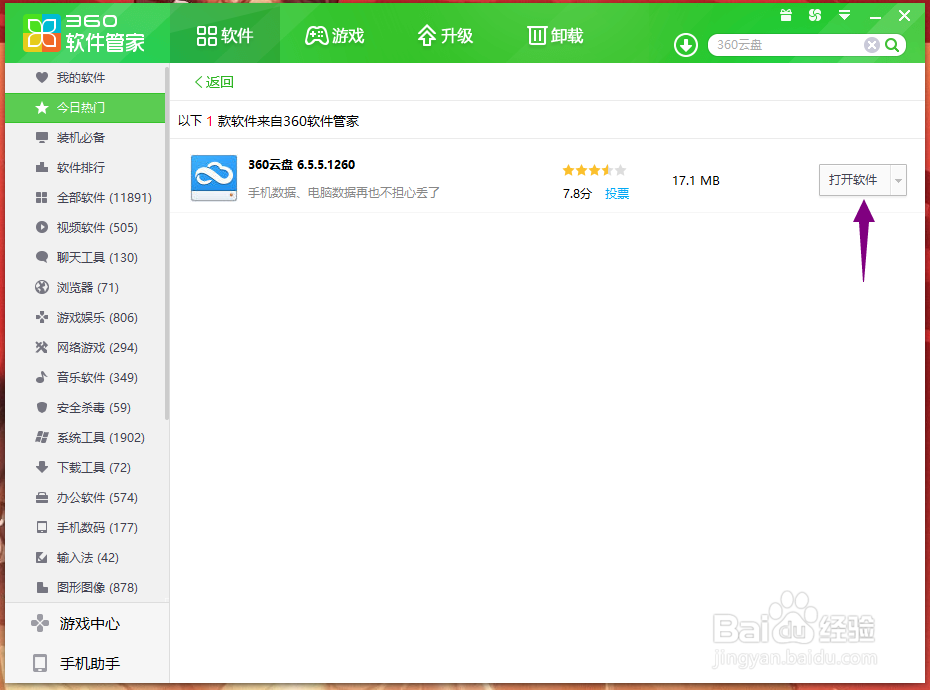930x690 pixels.
Task: Open the 软件 tab
Action: point(225,36)
